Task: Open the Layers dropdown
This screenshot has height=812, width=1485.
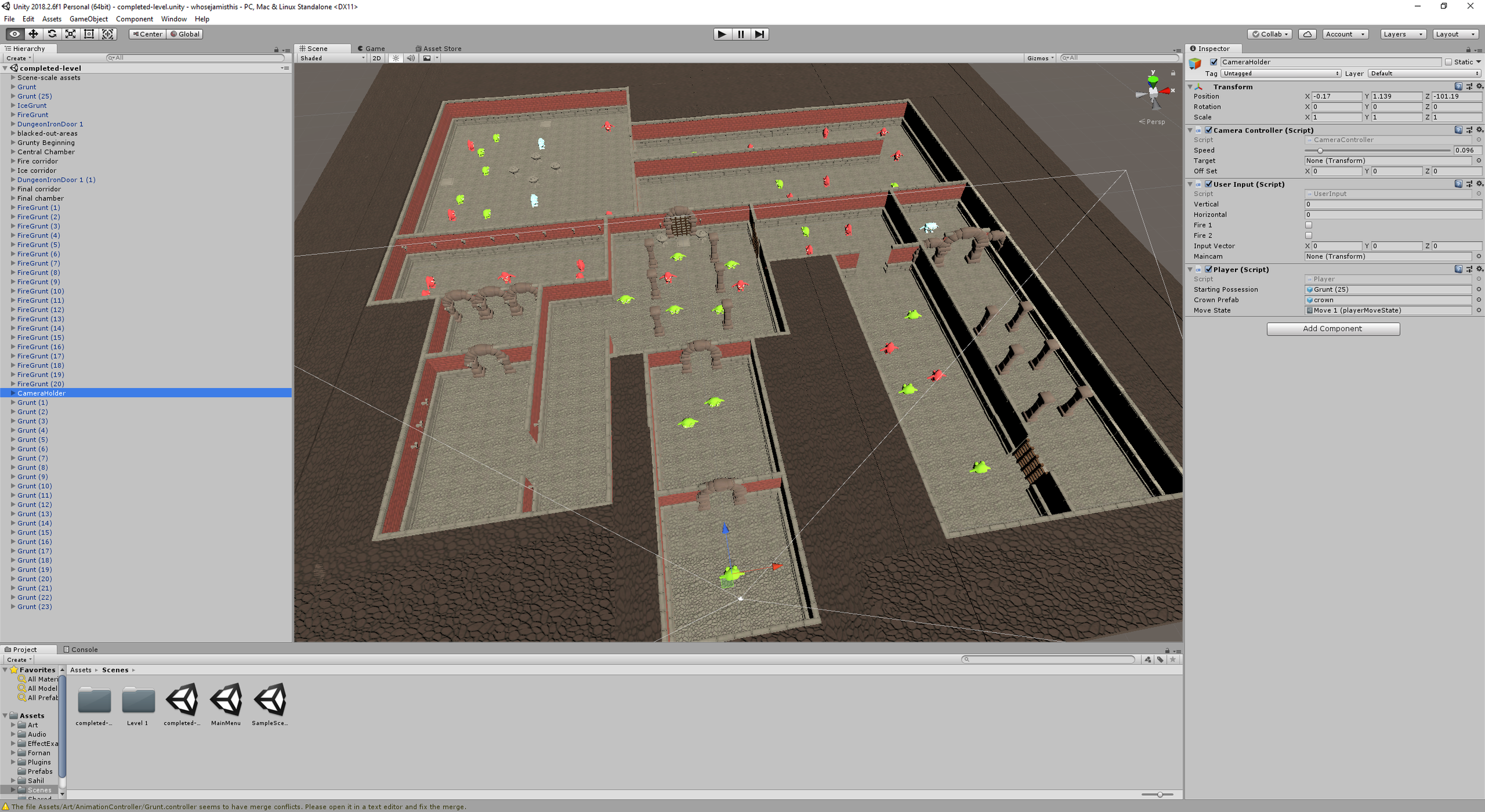Action: (x=1402, y=34)
